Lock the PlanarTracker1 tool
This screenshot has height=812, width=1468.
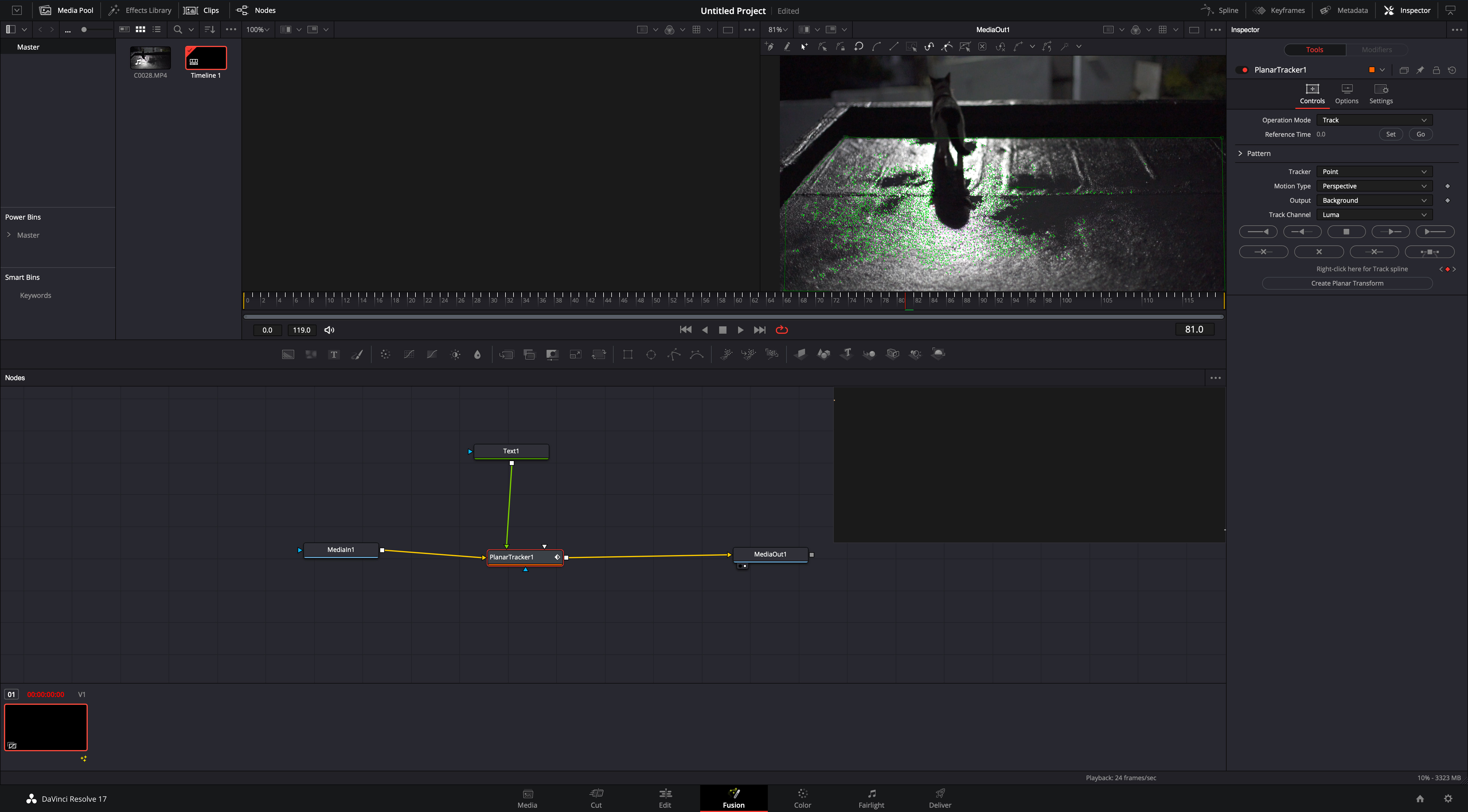(1436, 70)
